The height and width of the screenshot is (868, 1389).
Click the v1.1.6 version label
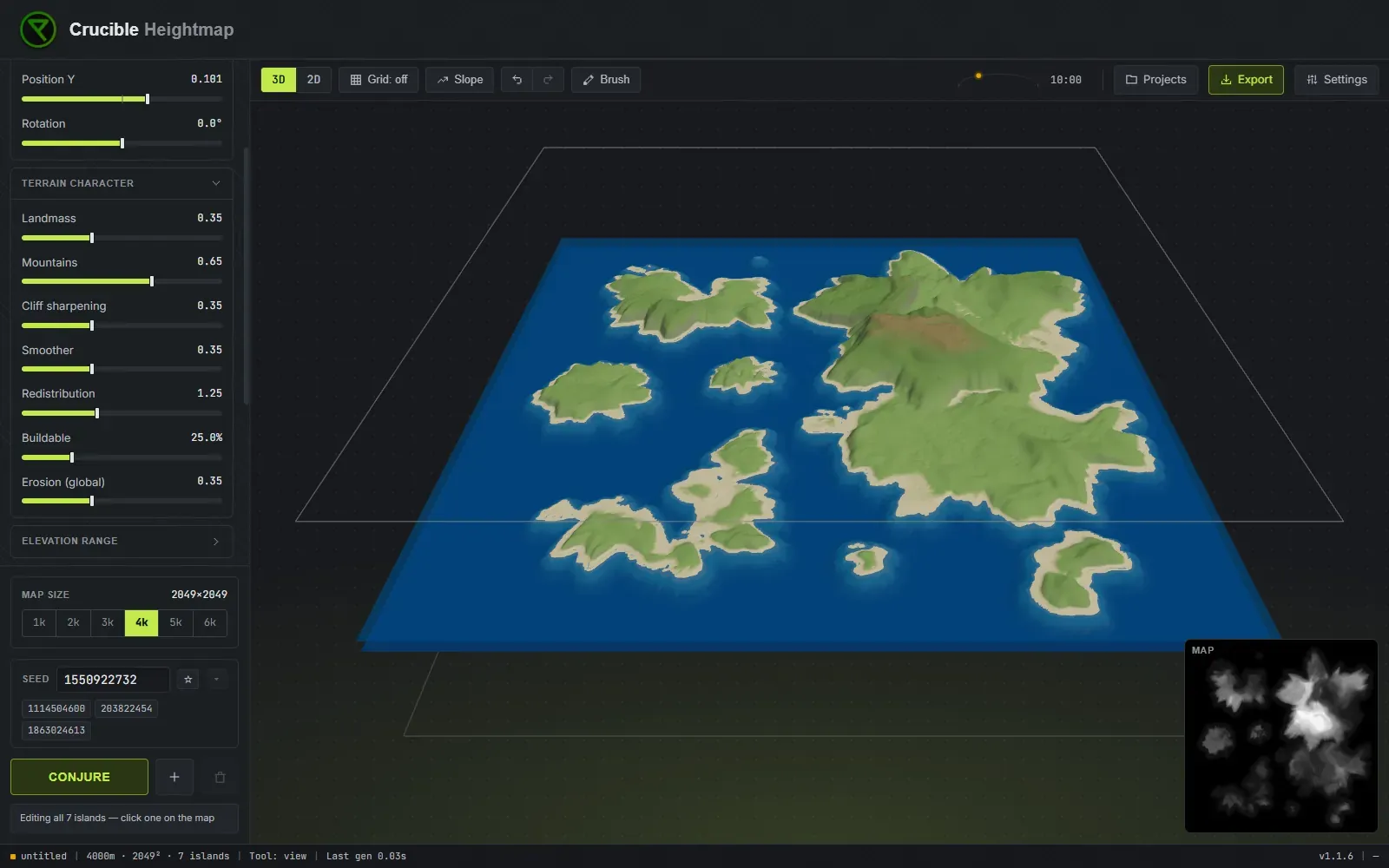coord(1336,856)
